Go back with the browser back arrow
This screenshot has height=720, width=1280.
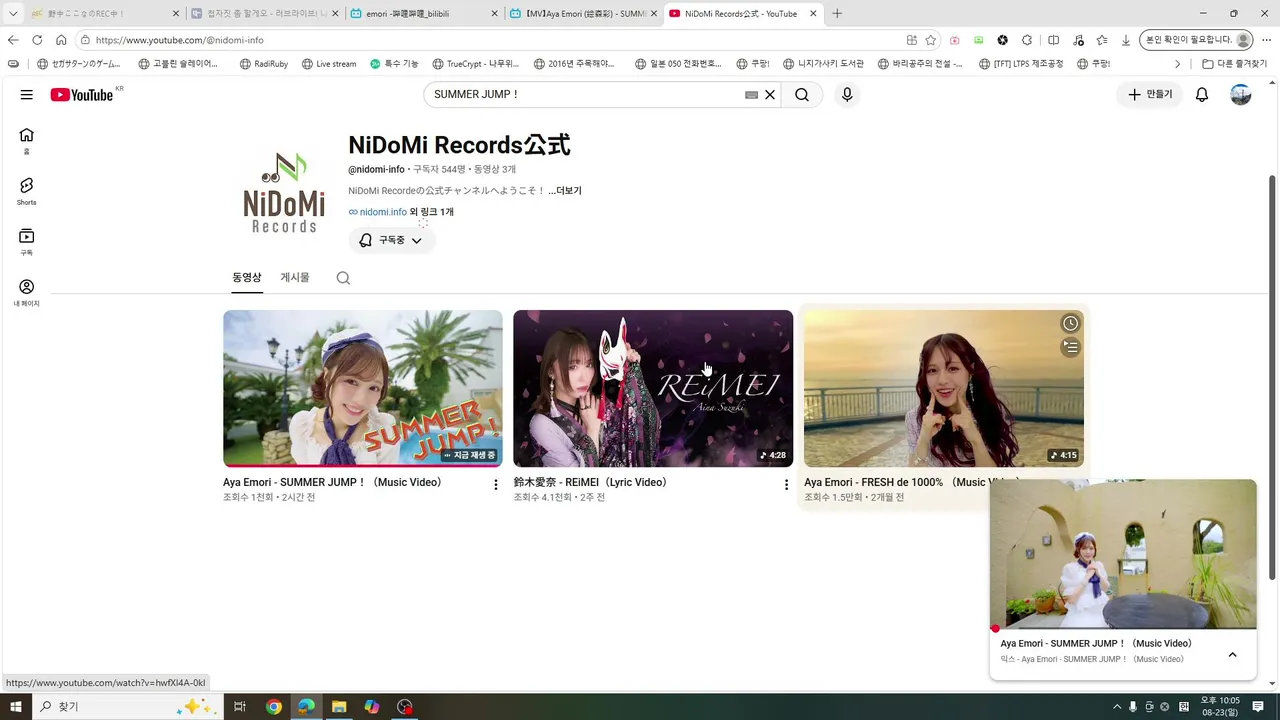[13, 40]
